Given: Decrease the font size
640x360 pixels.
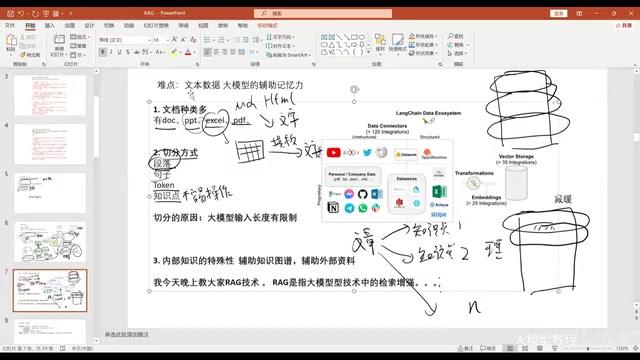Looking at the screenshot, I should coord(183,40).
